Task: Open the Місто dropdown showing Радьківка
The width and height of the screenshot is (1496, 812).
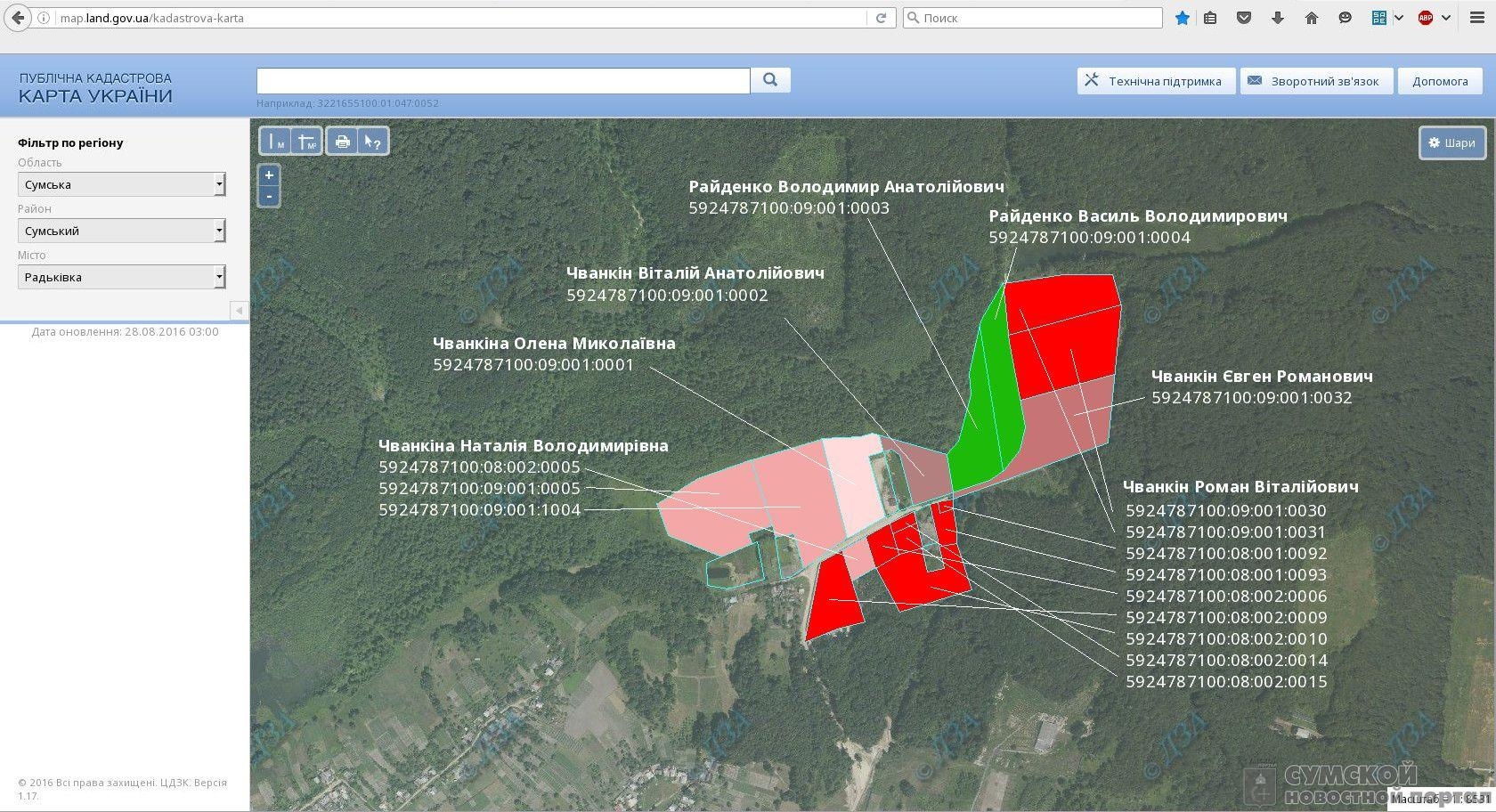Action: [121, 277]
